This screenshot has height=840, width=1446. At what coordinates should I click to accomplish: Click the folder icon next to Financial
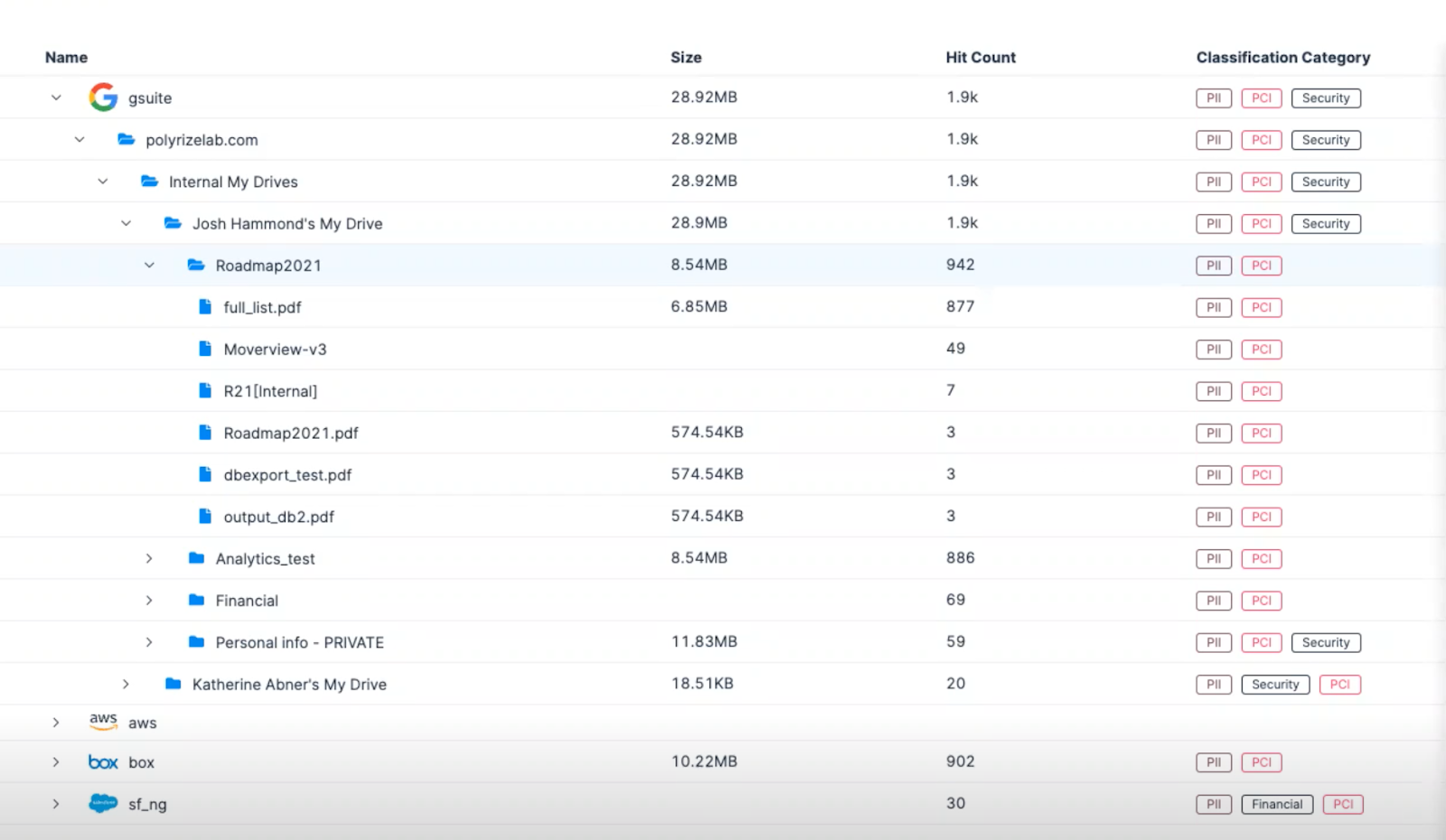(196, 601)
